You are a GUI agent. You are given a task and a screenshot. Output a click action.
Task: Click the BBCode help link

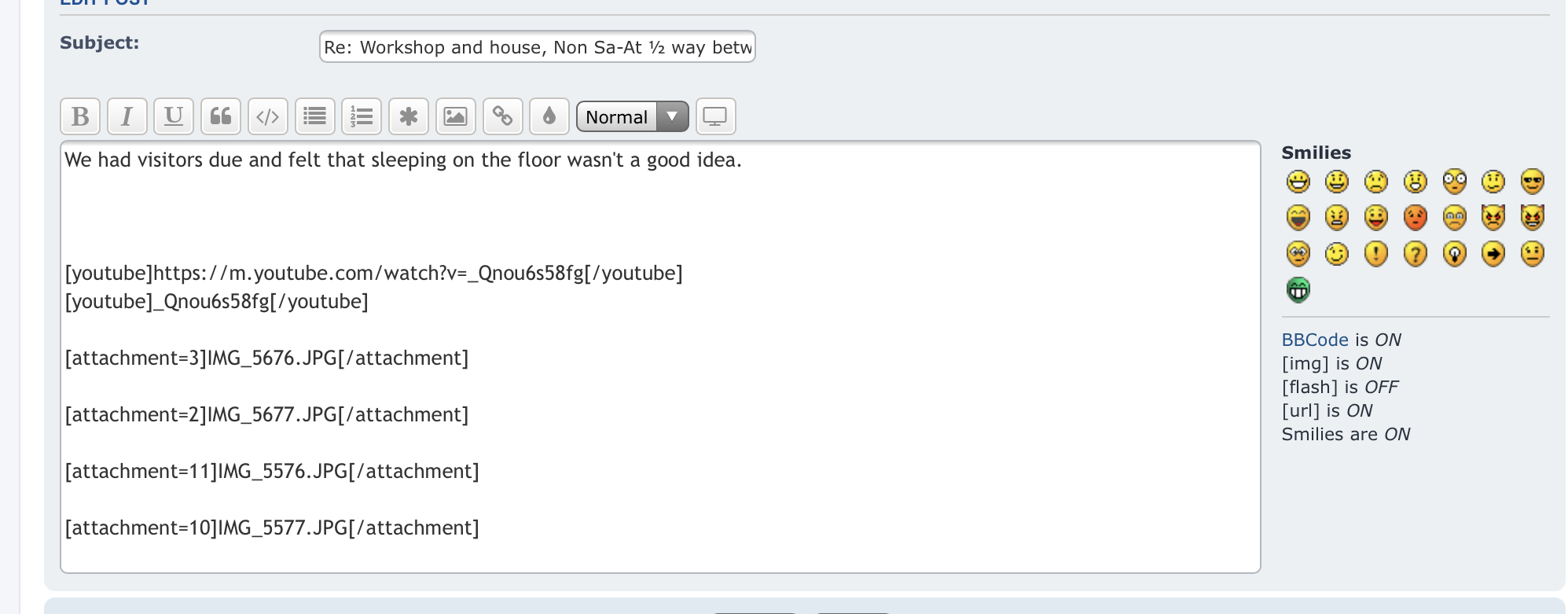point(1315,340)
